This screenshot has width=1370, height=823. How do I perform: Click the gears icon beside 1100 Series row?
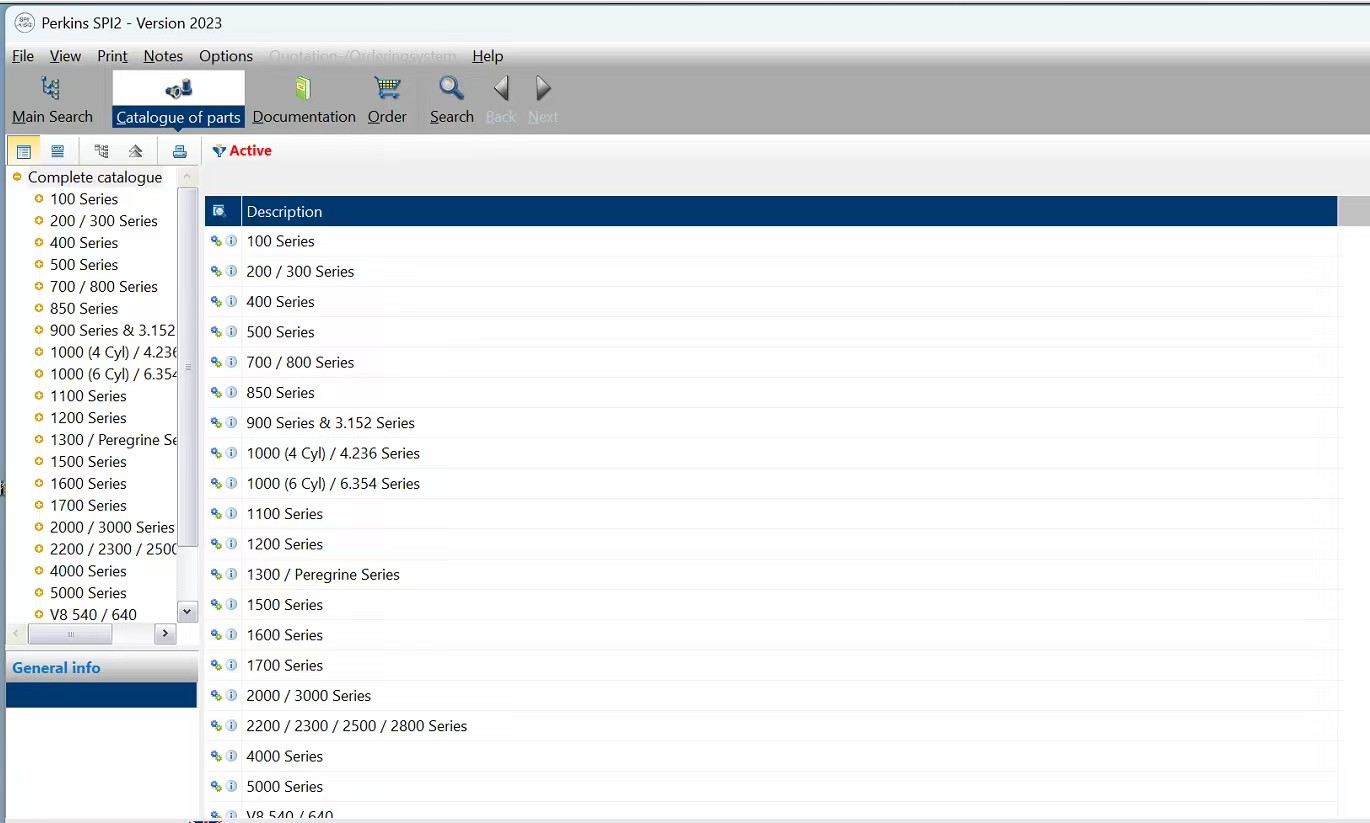[x=216, y=514]
